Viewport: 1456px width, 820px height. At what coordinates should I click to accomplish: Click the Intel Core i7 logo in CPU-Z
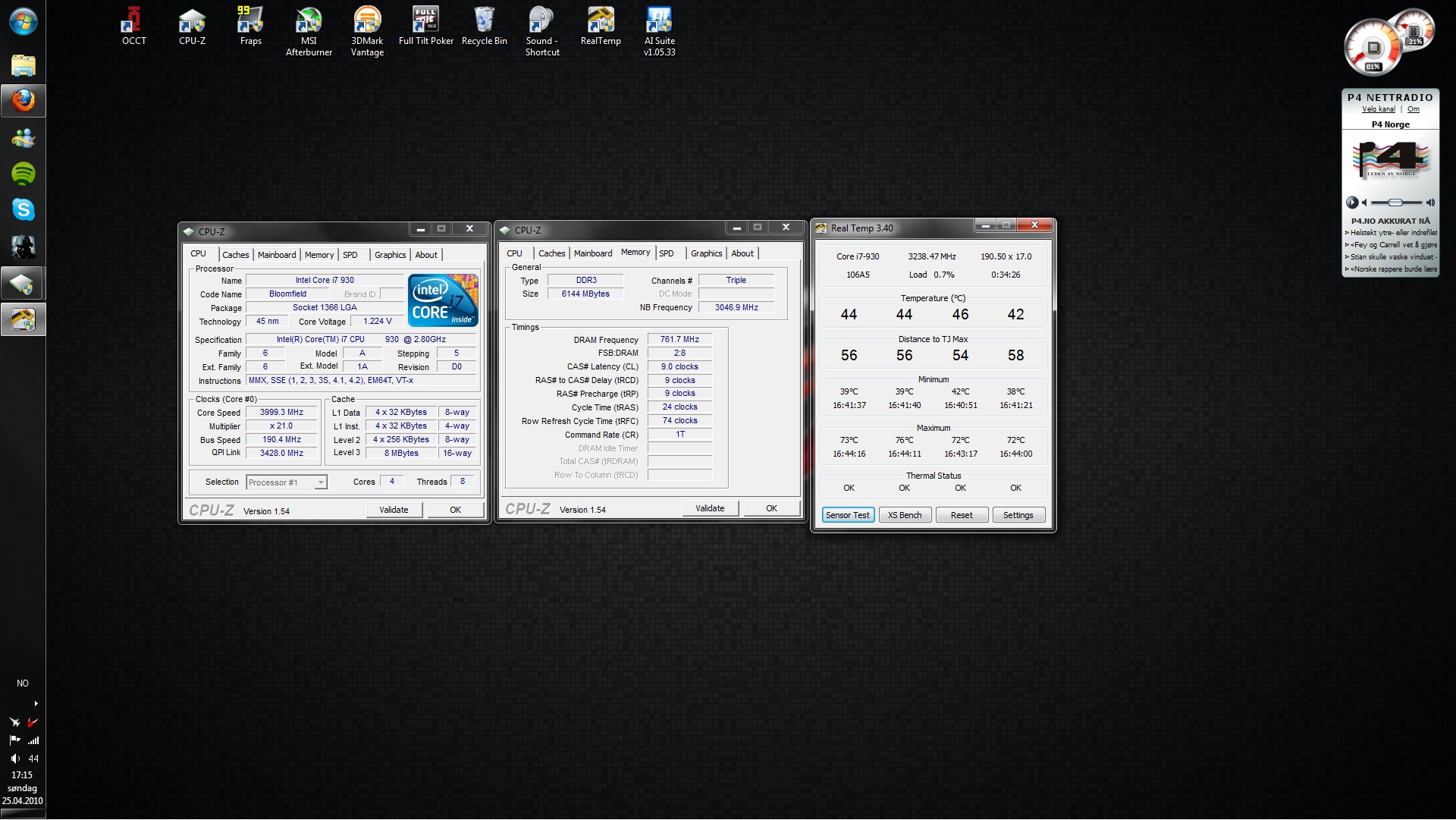tap(443, 301)
